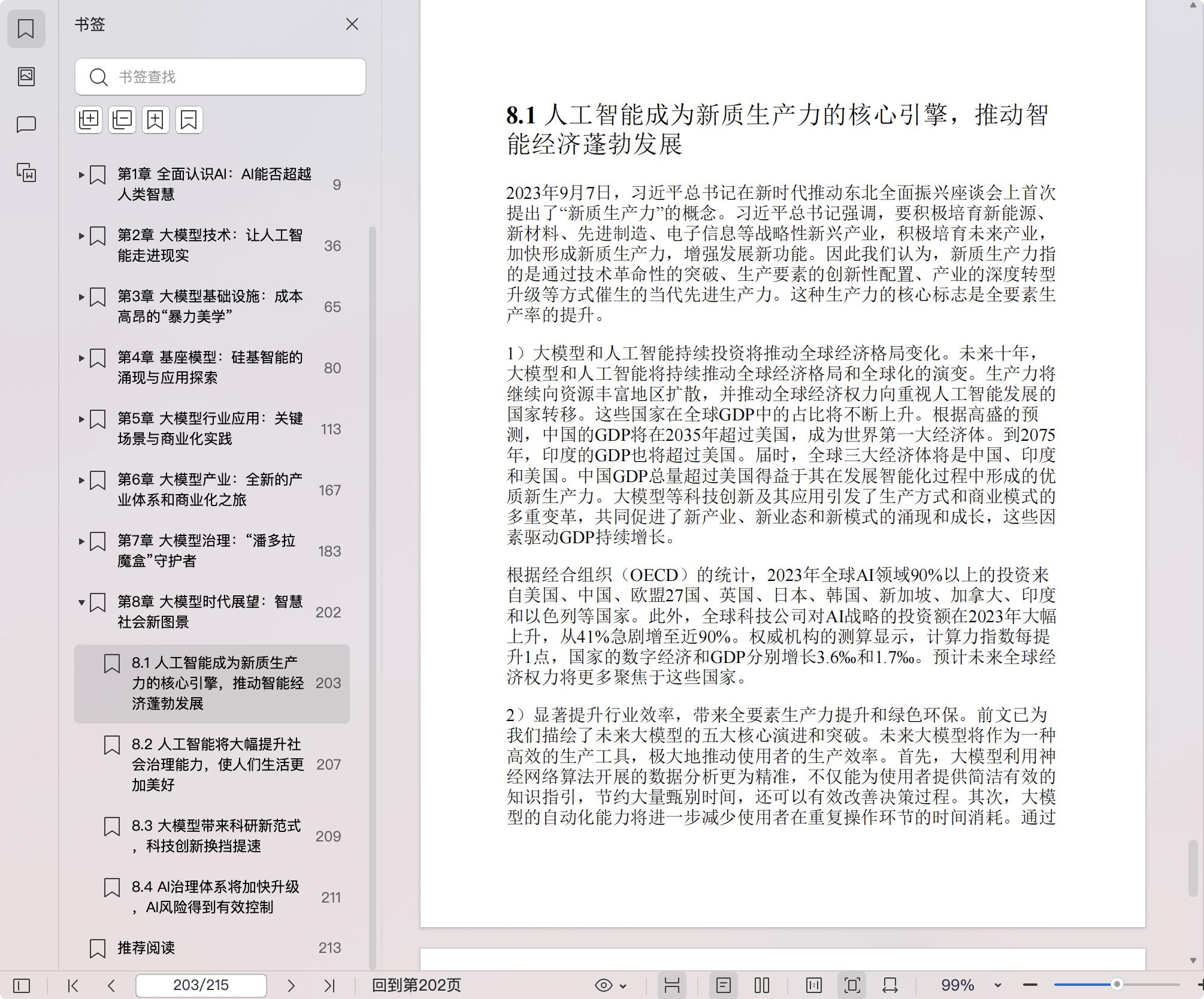The image size is (1204, 999).
Task: Switch to single page view
Action: point(724,985)
